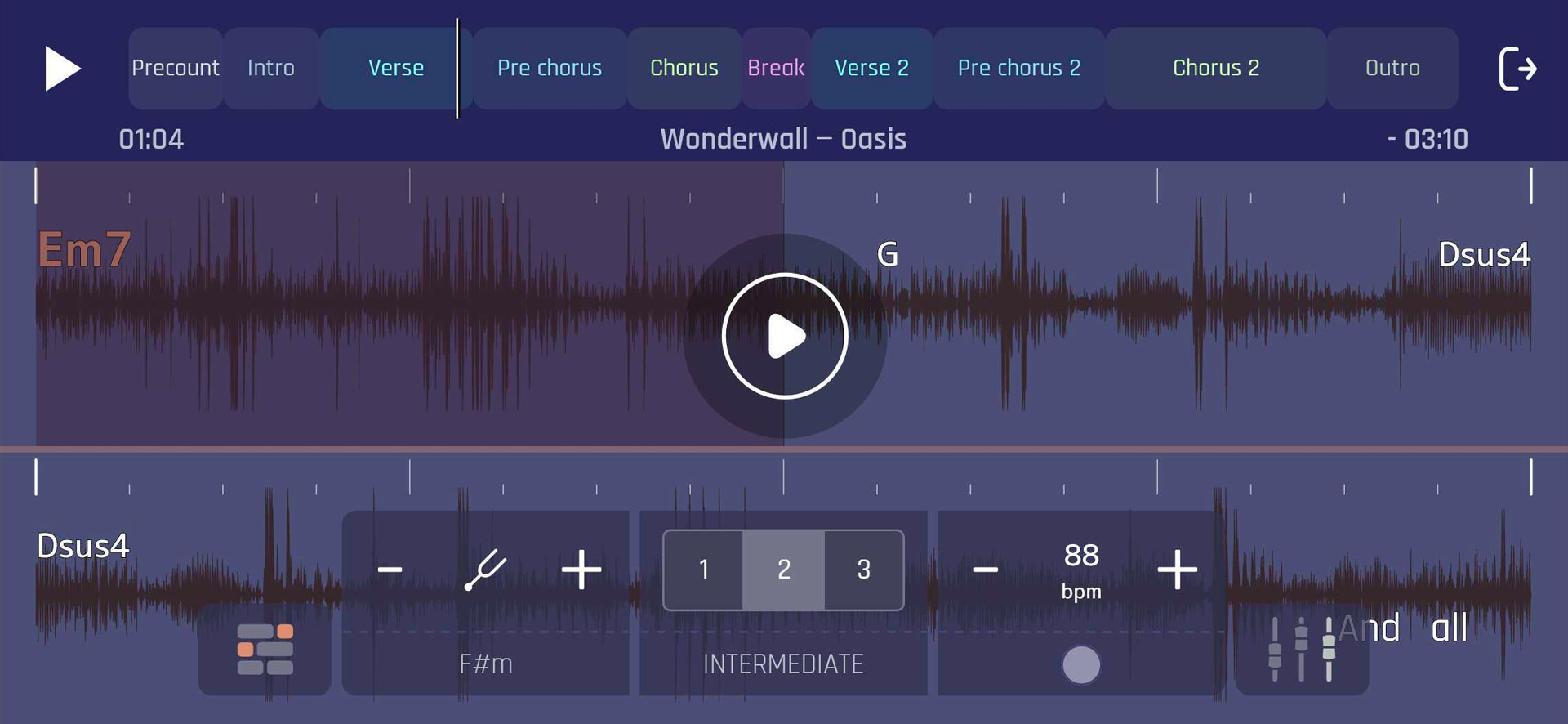Tap the Em7 chord label

84,249
